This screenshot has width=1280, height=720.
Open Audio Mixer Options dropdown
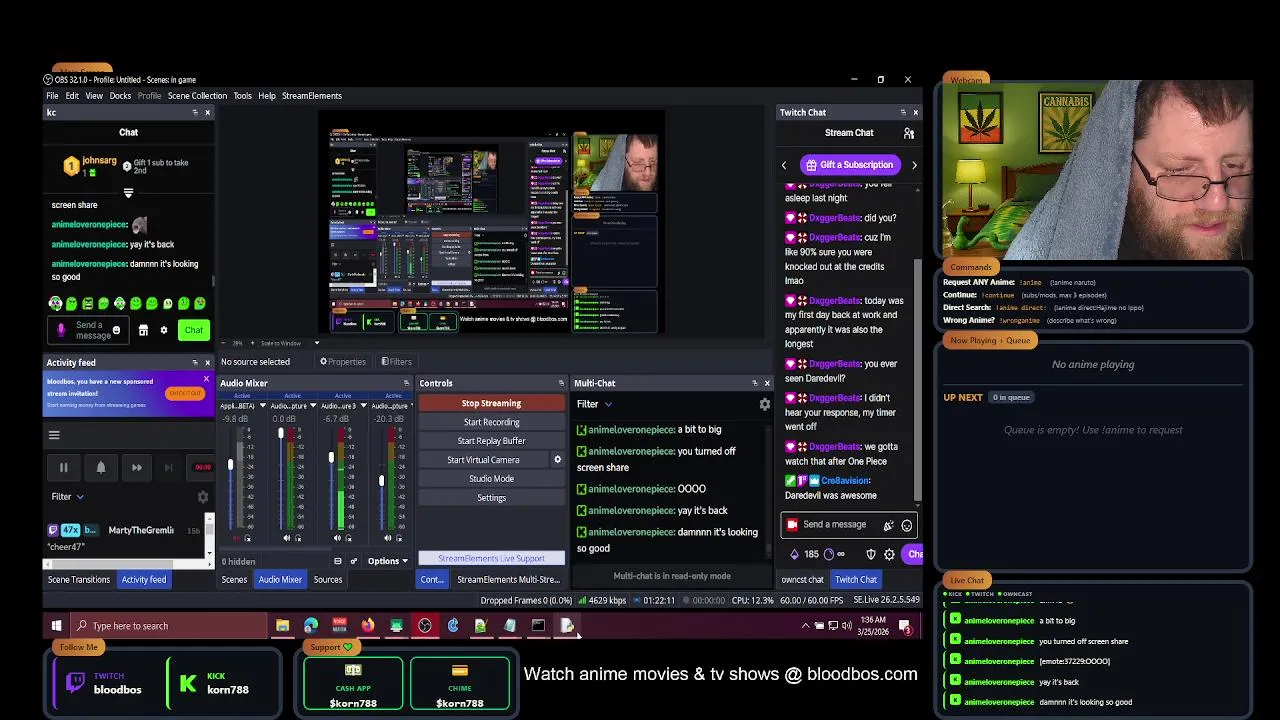point(388,561)
